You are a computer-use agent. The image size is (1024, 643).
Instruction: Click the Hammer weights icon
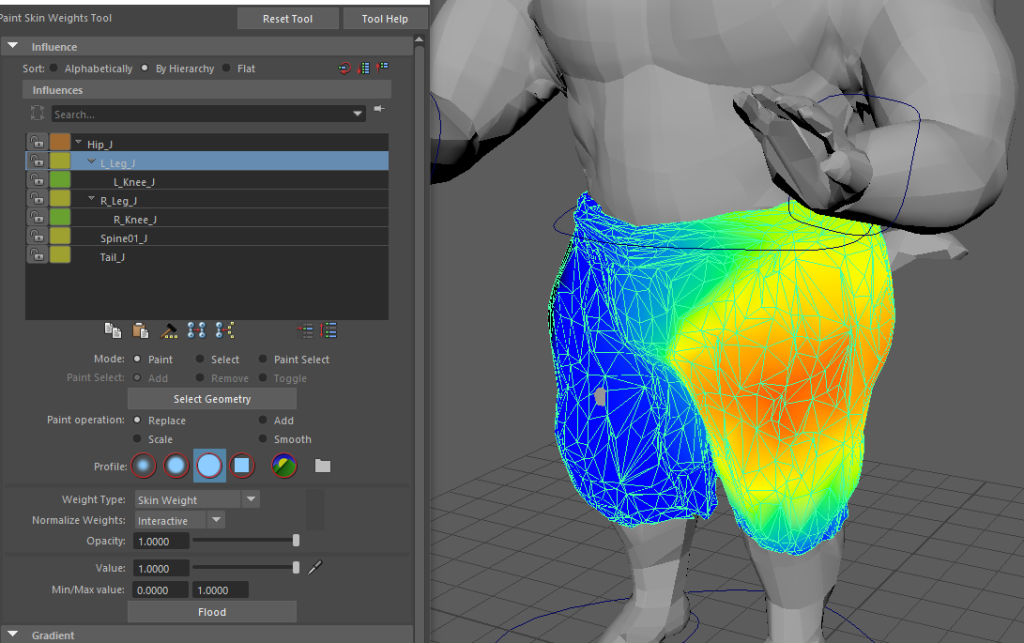pyautogui.click(x=169, y=330)
